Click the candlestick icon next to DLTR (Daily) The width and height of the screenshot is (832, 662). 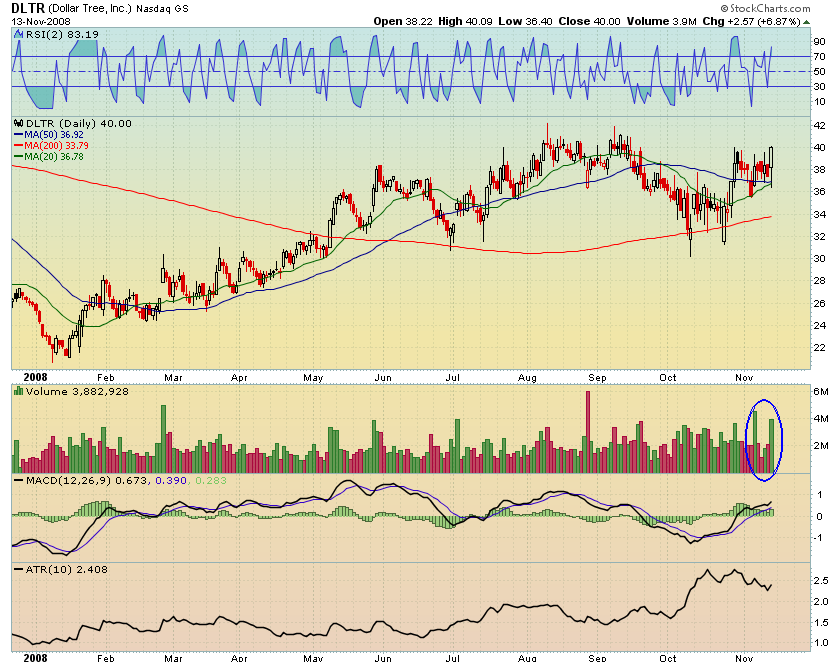tap(19, 124)
